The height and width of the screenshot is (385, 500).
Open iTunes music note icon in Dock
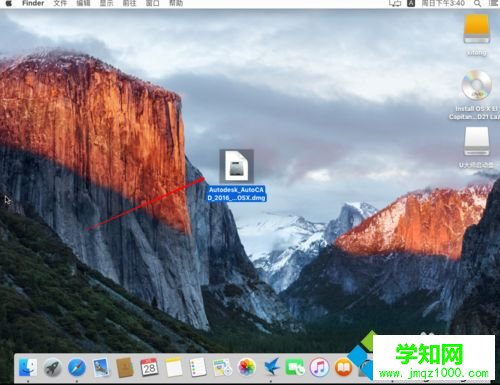click(319, 367)
